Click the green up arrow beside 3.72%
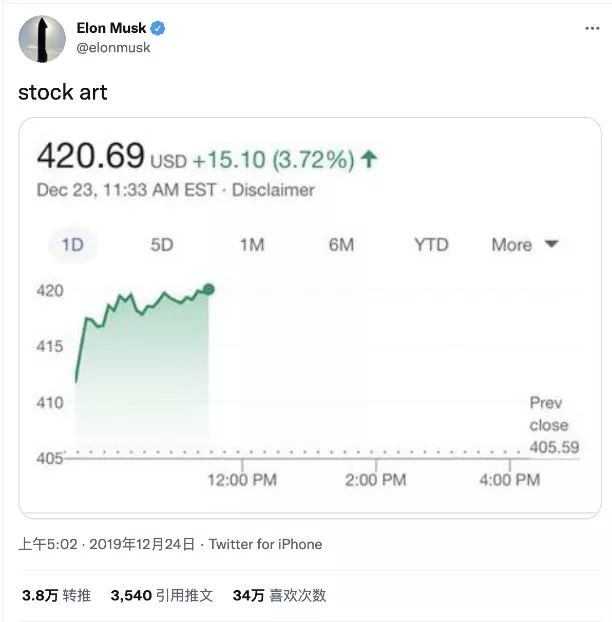The image size is (612, 622). coord(369,159)
